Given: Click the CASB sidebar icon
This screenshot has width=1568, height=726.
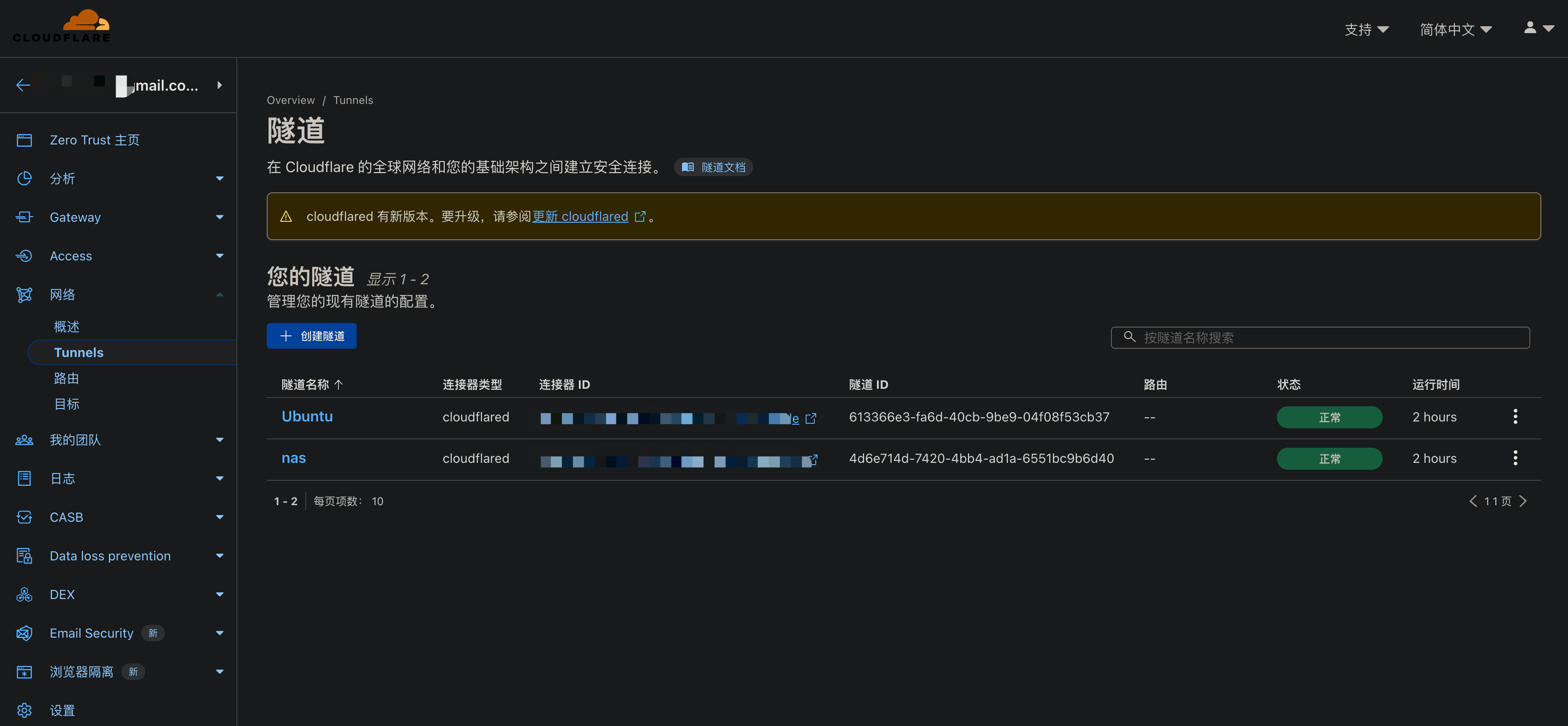Looking at the screenshot, I should pyautogui.click(x=24, y=517).
